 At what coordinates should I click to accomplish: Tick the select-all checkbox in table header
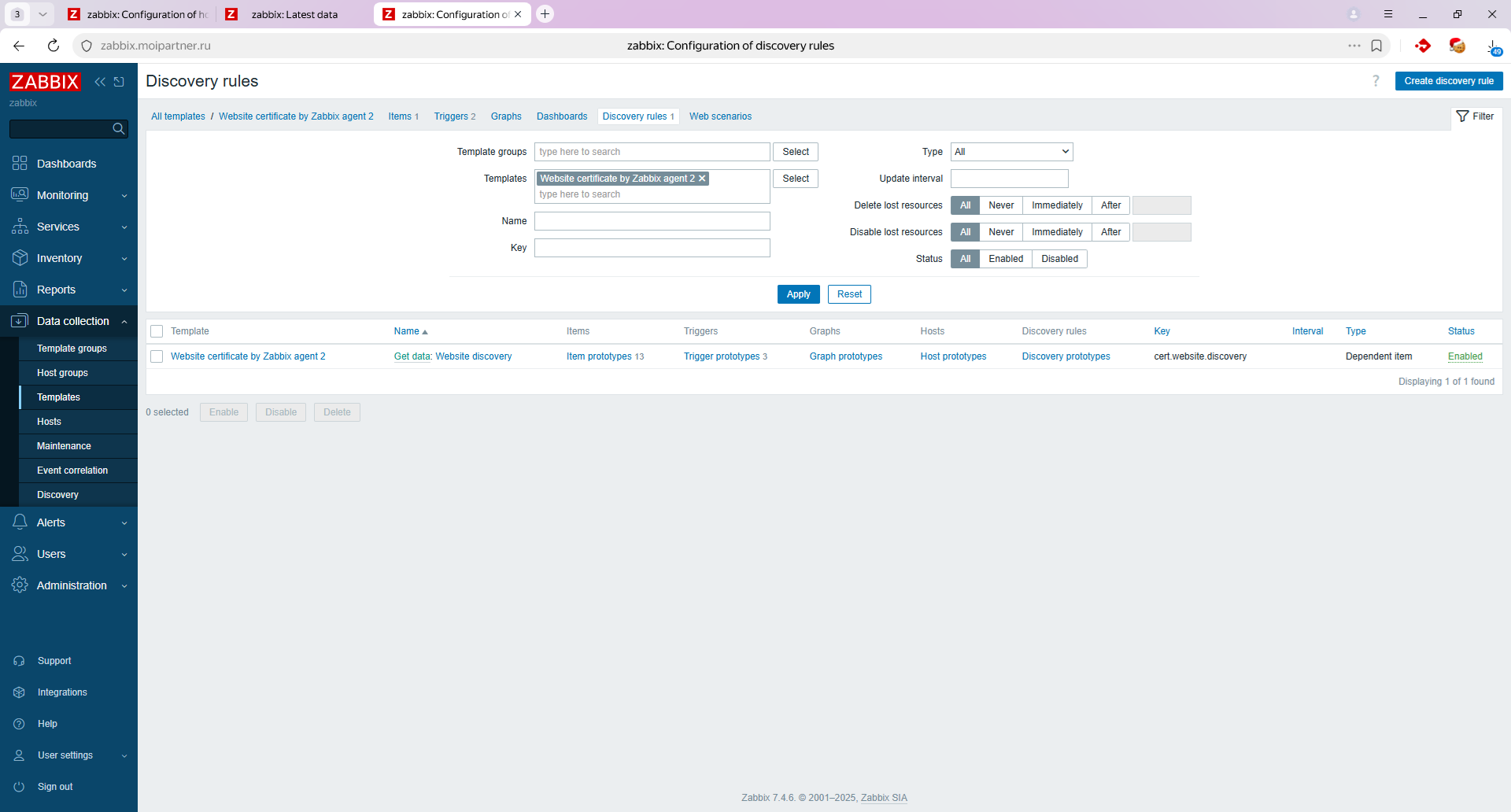(x=157, y=331)
